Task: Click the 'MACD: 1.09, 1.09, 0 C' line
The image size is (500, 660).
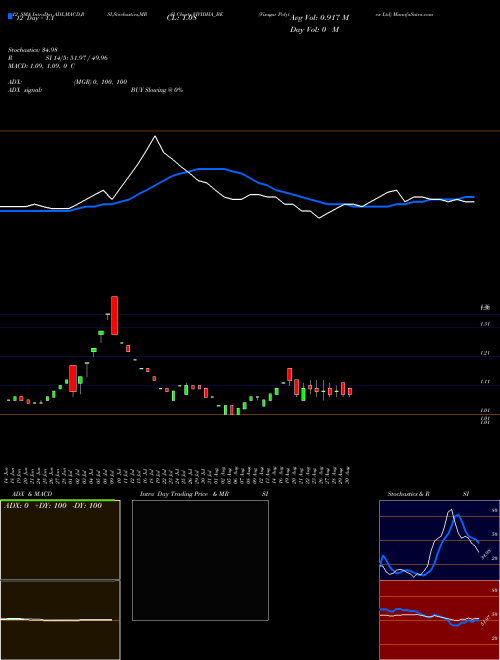Action: [41, 66]
